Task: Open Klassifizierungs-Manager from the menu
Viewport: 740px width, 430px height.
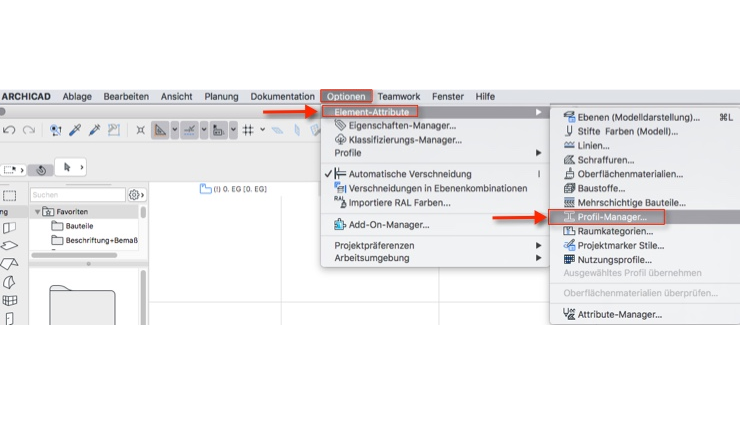Action: [435, 140]
